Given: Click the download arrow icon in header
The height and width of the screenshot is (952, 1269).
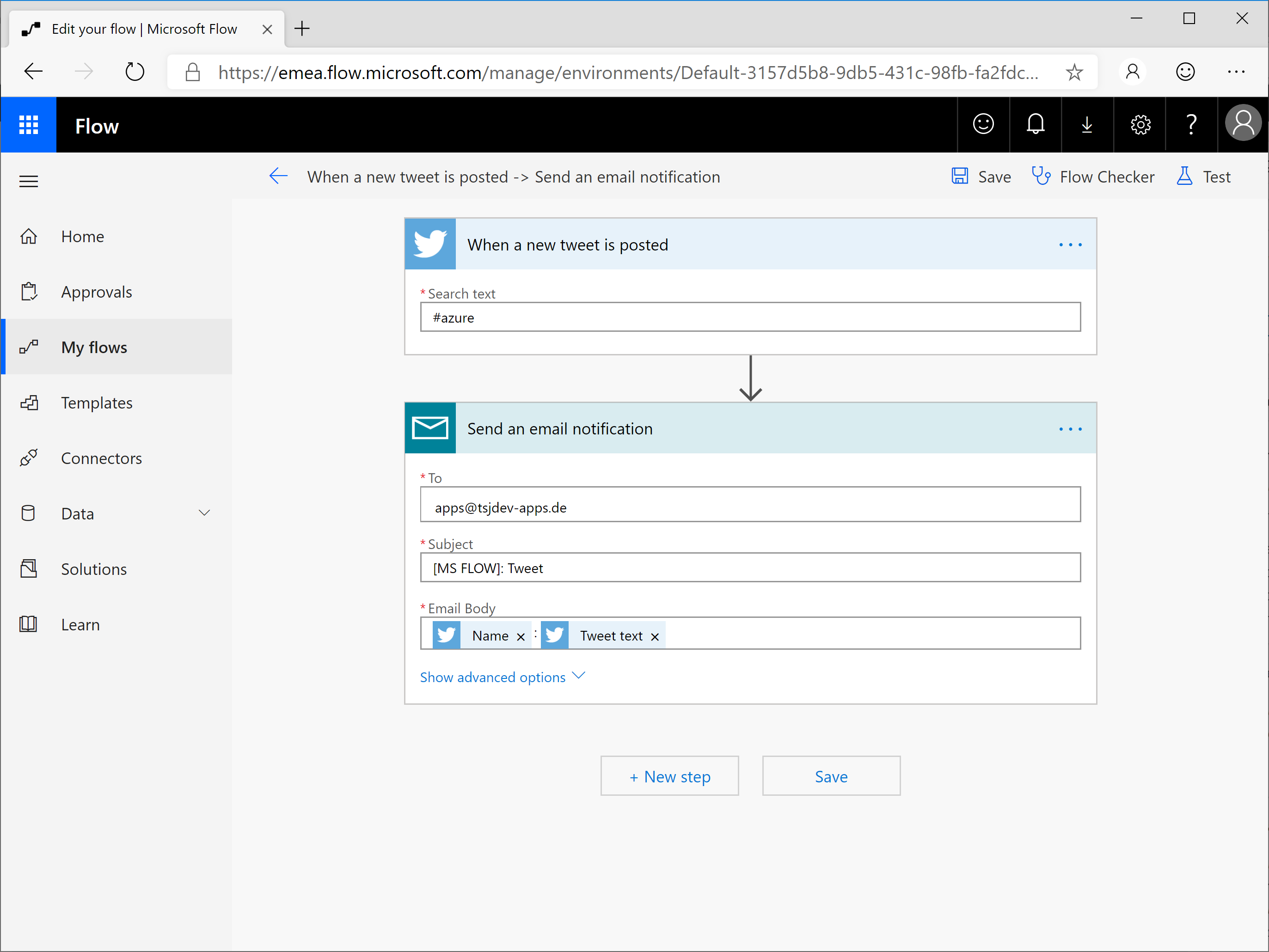Looking at the screenshot, I should coord(1086,124).
